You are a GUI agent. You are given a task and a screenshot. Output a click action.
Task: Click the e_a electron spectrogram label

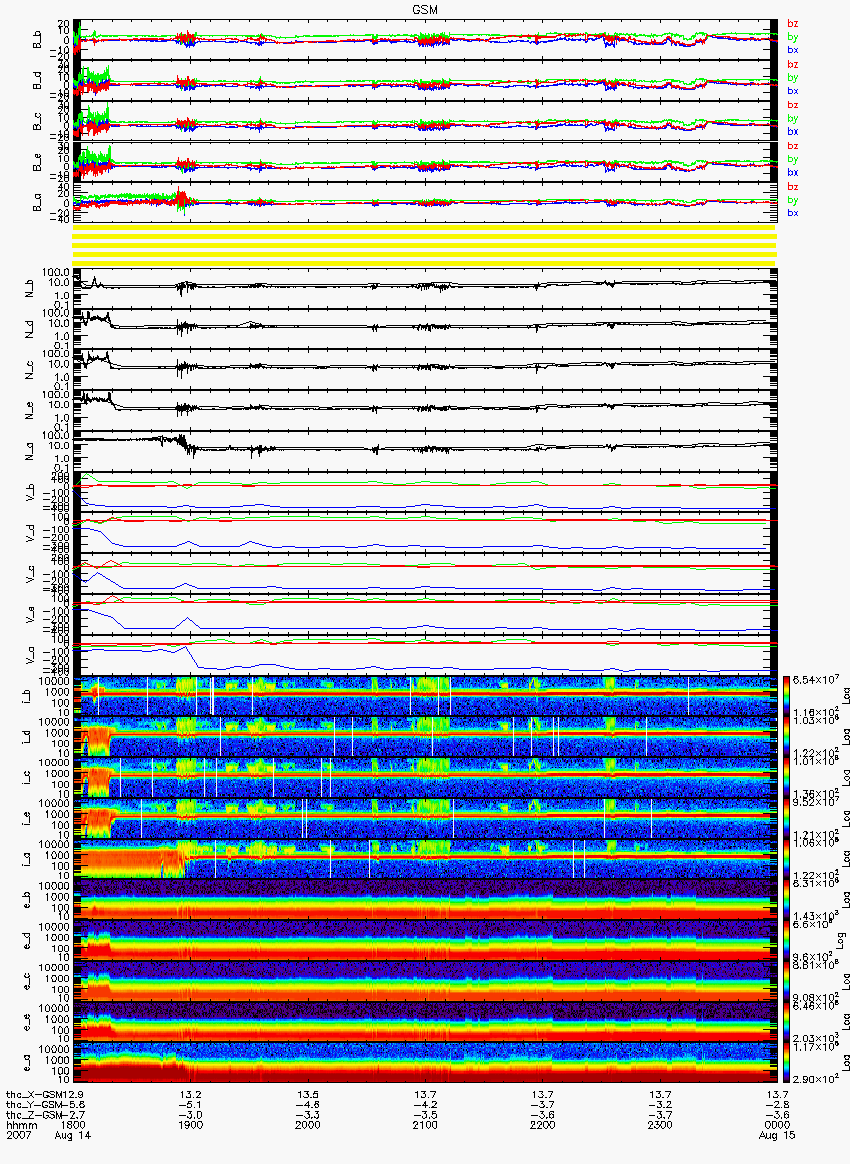coord(26,1063)
